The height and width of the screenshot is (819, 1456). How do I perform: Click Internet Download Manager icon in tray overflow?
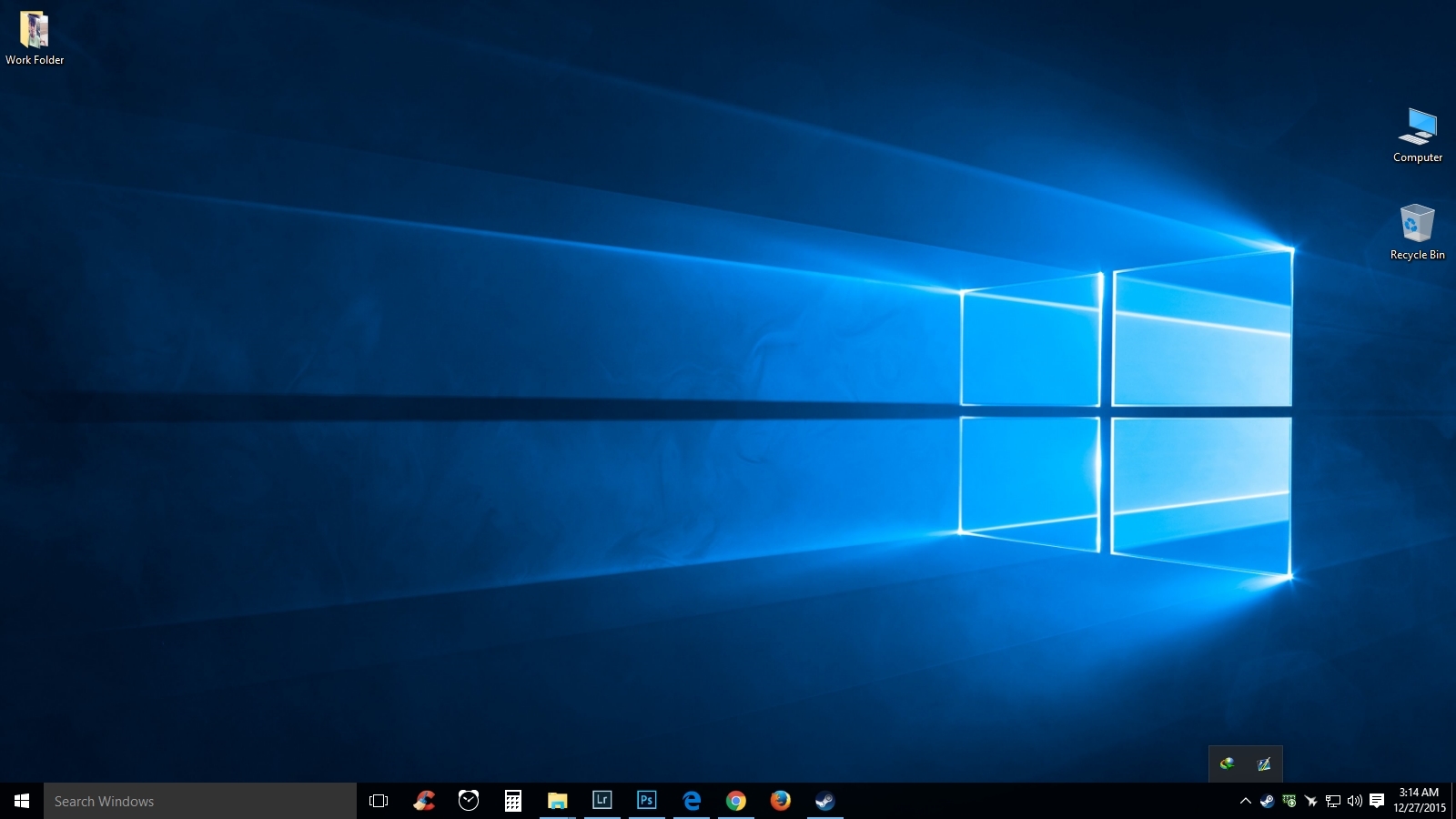point(1228,764)
